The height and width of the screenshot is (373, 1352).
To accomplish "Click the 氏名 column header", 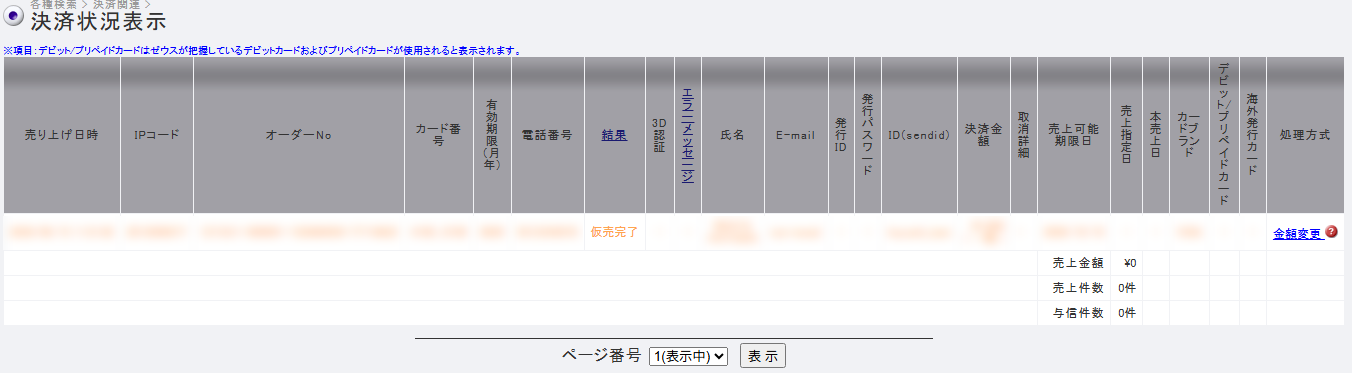I will coord(733,135).
